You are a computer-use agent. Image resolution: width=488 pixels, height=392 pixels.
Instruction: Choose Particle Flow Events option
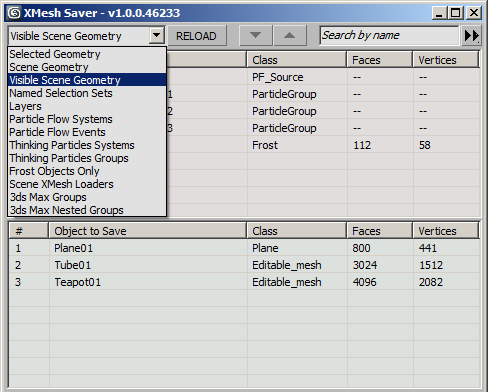pyautogui.click(x=87, y=132)
